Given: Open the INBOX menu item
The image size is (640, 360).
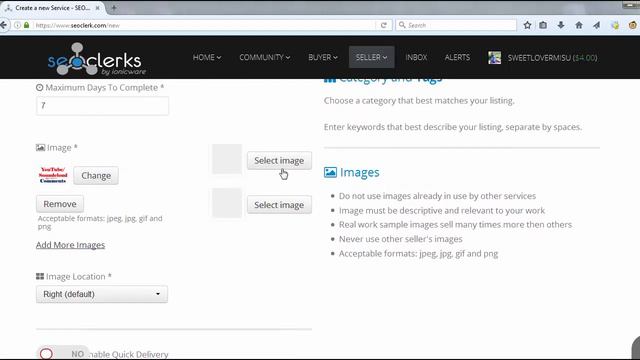Looking at the screenshot, I should coord(416,58).
